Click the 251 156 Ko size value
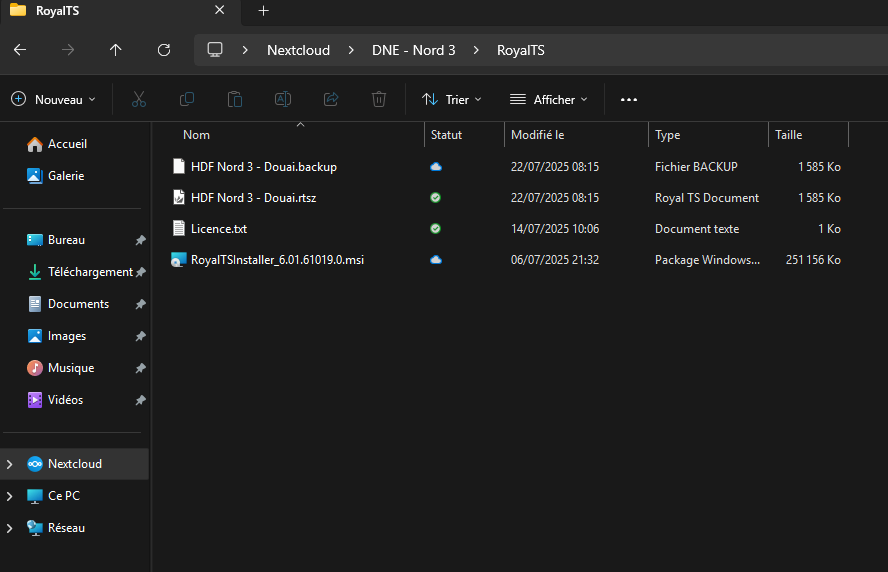888x572 pixels. pos(813,259)
